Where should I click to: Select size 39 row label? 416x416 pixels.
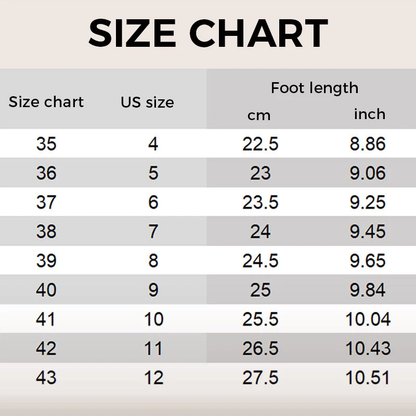coord(46,261)
